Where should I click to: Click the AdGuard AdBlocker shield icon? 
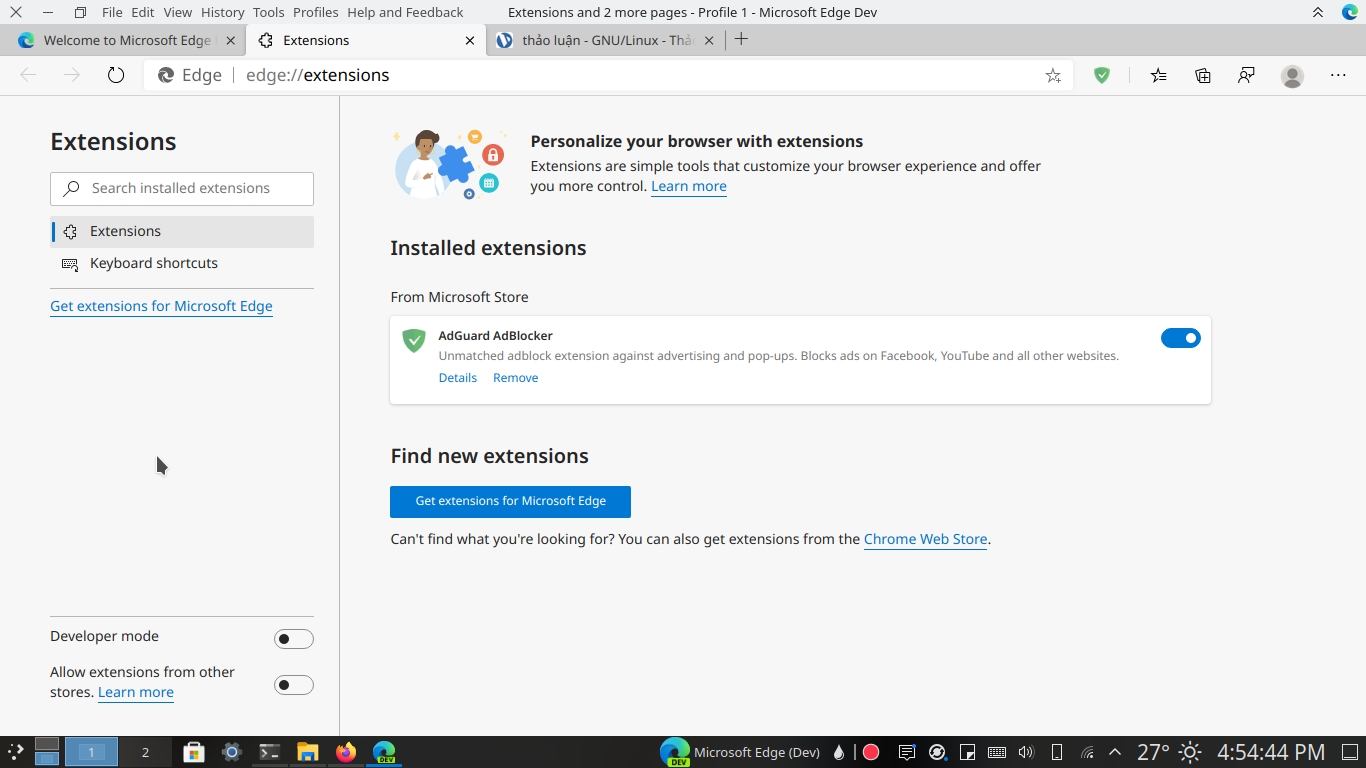click(414, 340)
